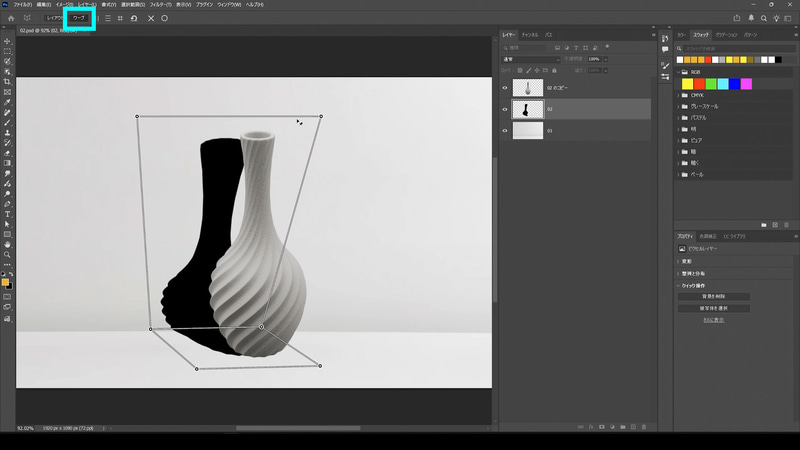Select the Zoom magnifier tool
Screen dimensions: 800x450
[x=7, y=254]
